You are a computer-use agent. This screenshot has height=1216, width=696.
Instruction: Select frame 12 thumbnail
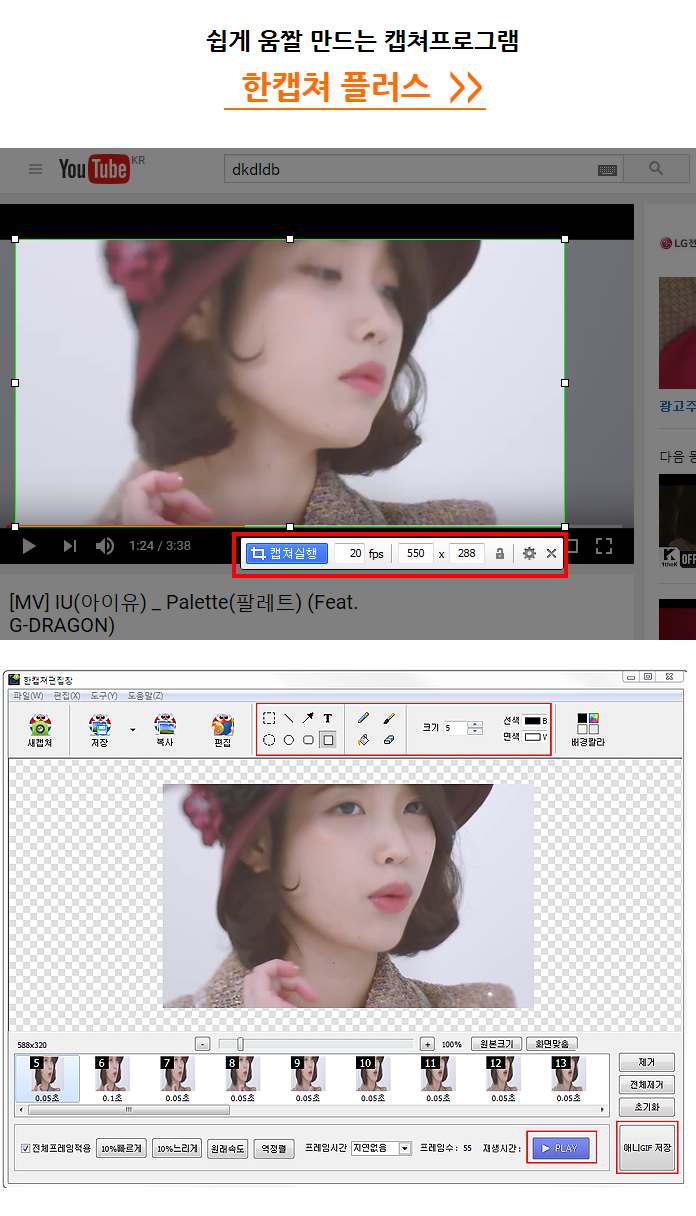point(503,1079)
